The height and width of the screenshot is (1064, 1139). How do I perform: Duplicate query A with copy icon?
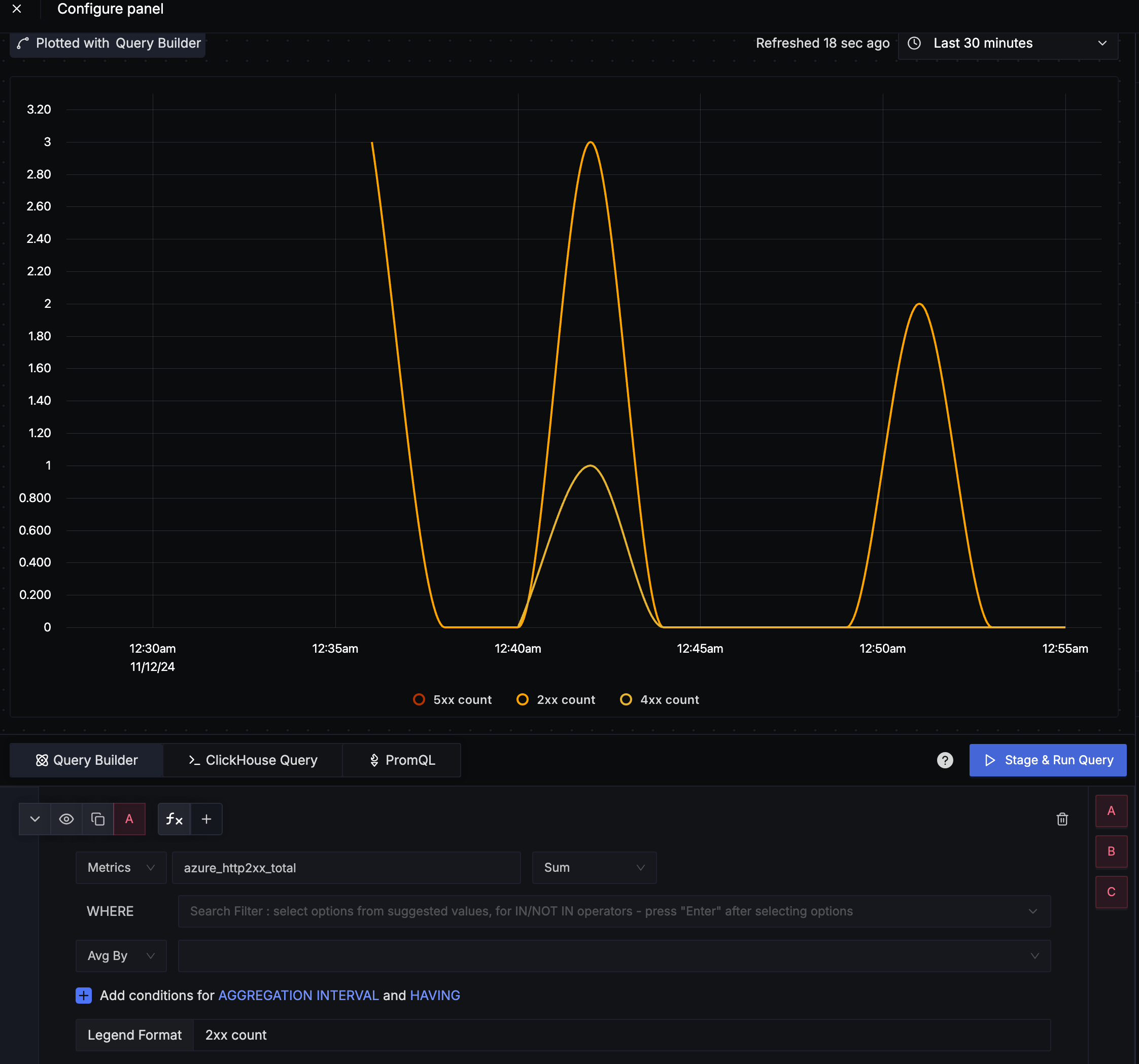pos(97,819)
